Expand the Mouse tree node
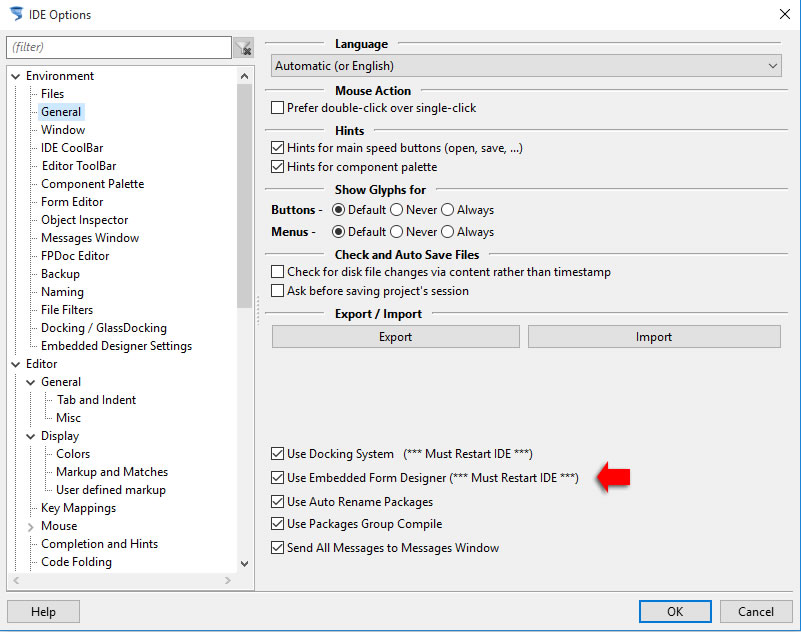Screen dimensions: 801x632 31,526
